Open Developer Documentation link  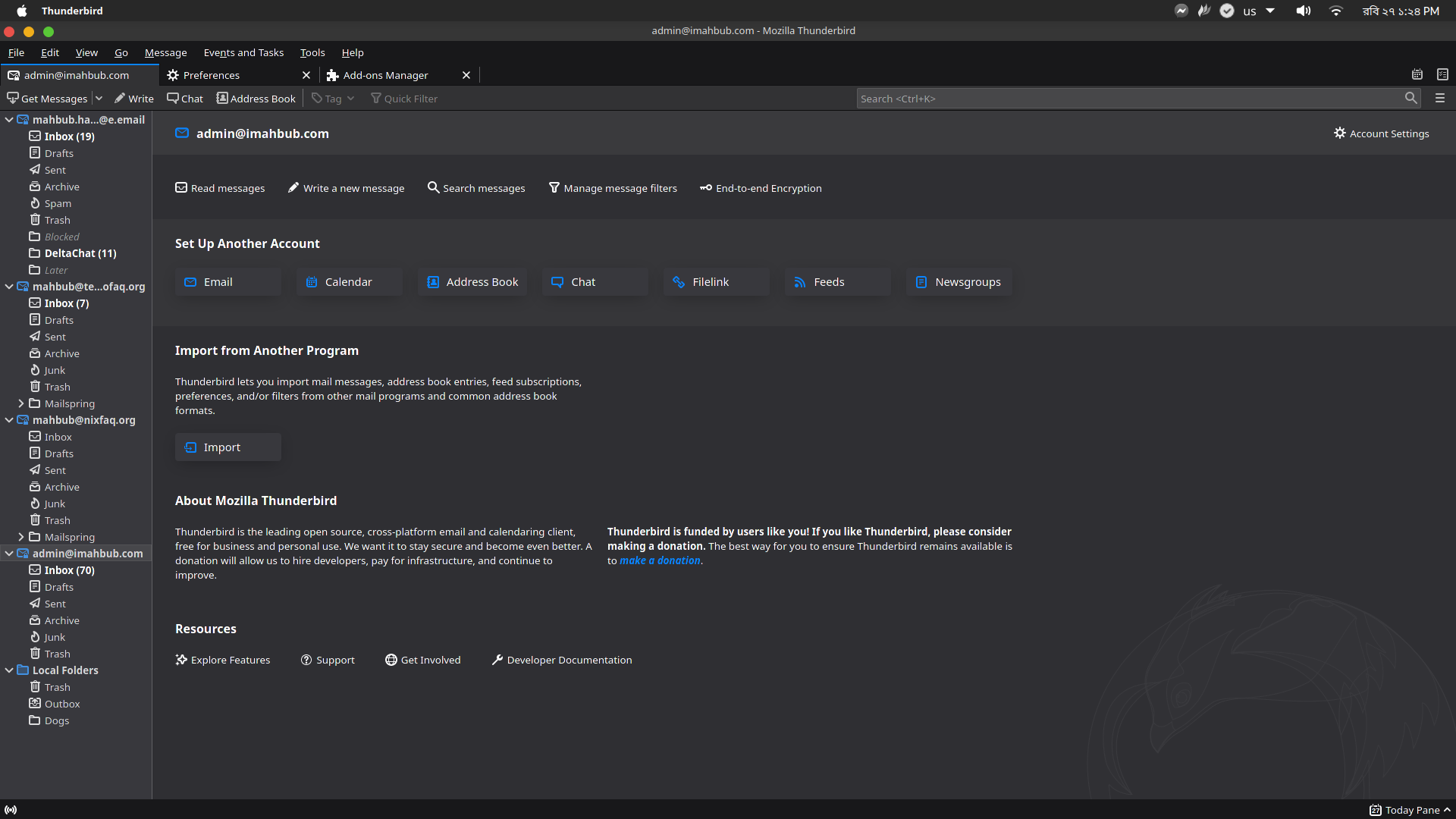point(561,660)
